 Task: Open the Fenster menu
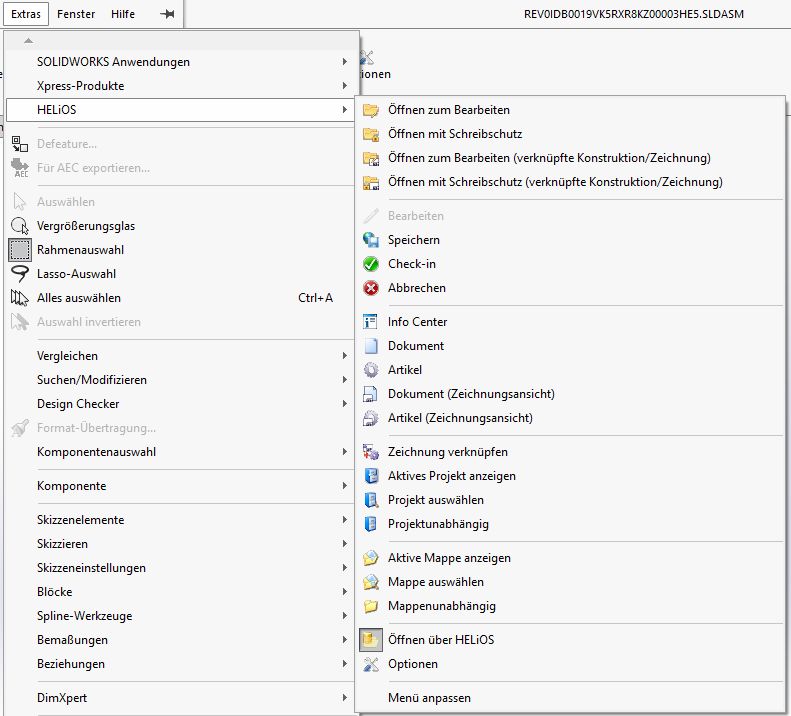tap(76, 14)
